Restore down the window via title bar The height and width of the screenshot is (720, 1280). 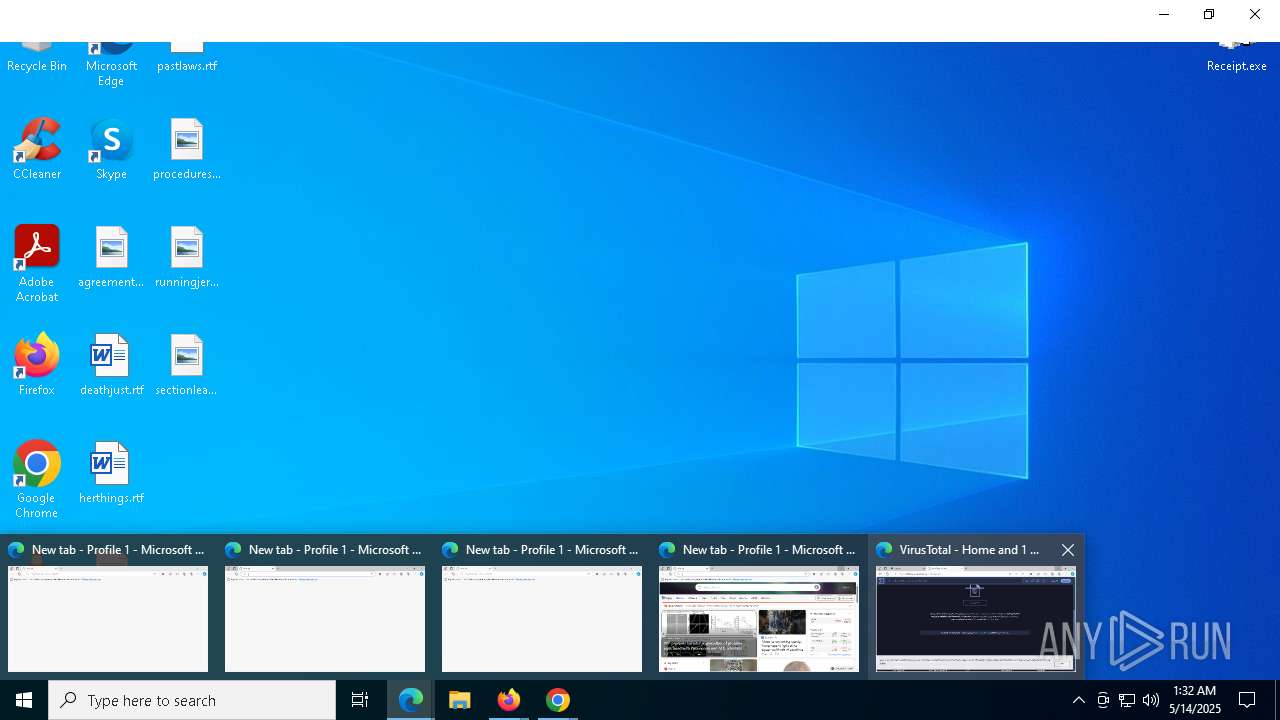pos(1209,14)
